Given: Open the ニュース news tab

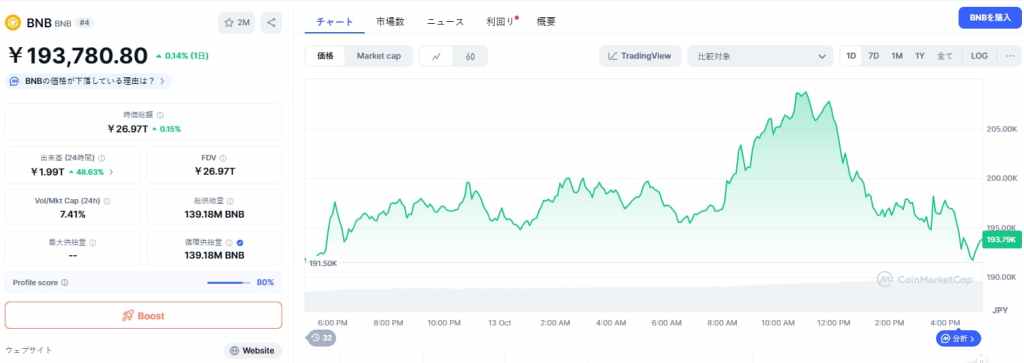Looking at the screenshot, I should (x=445, y=22).
